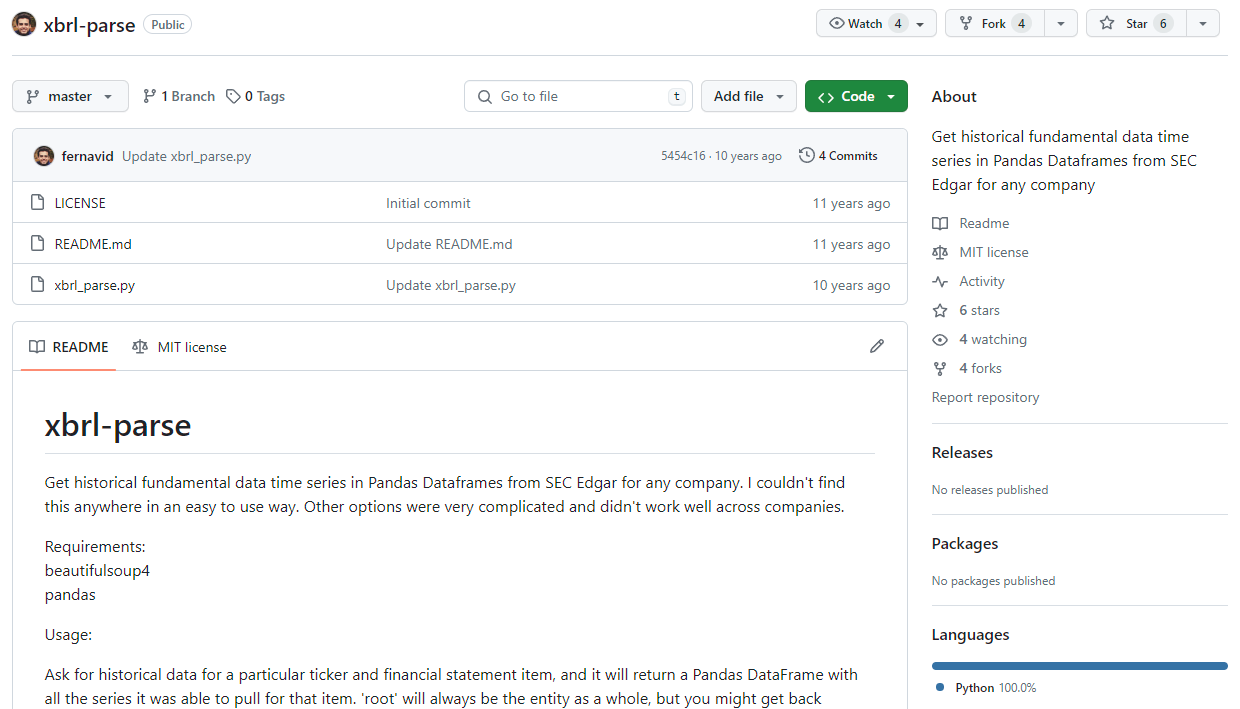Click the book icon next to Readme
Image resolution: width=1240 pixels, height=709 pixels.
click(x=940, y=223)
